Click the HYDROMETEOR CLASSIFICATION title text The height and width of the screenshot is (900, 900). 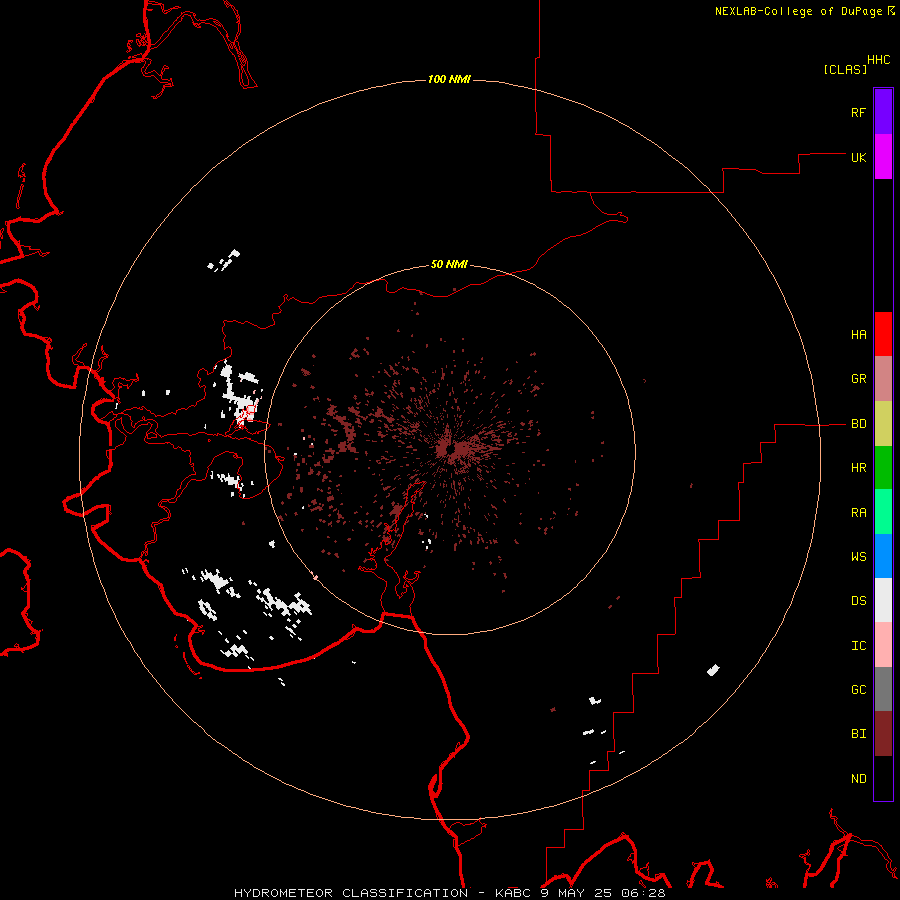[351, 893]
